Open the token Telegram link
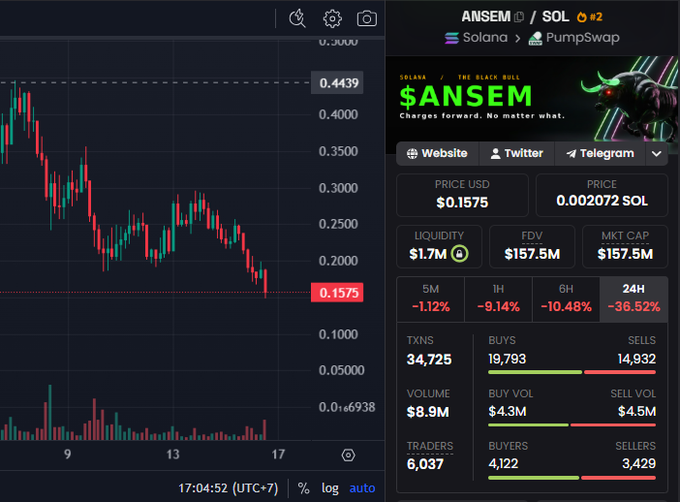Image resolution: width=680 pixels, height=502 pixels. pos(600,153)
